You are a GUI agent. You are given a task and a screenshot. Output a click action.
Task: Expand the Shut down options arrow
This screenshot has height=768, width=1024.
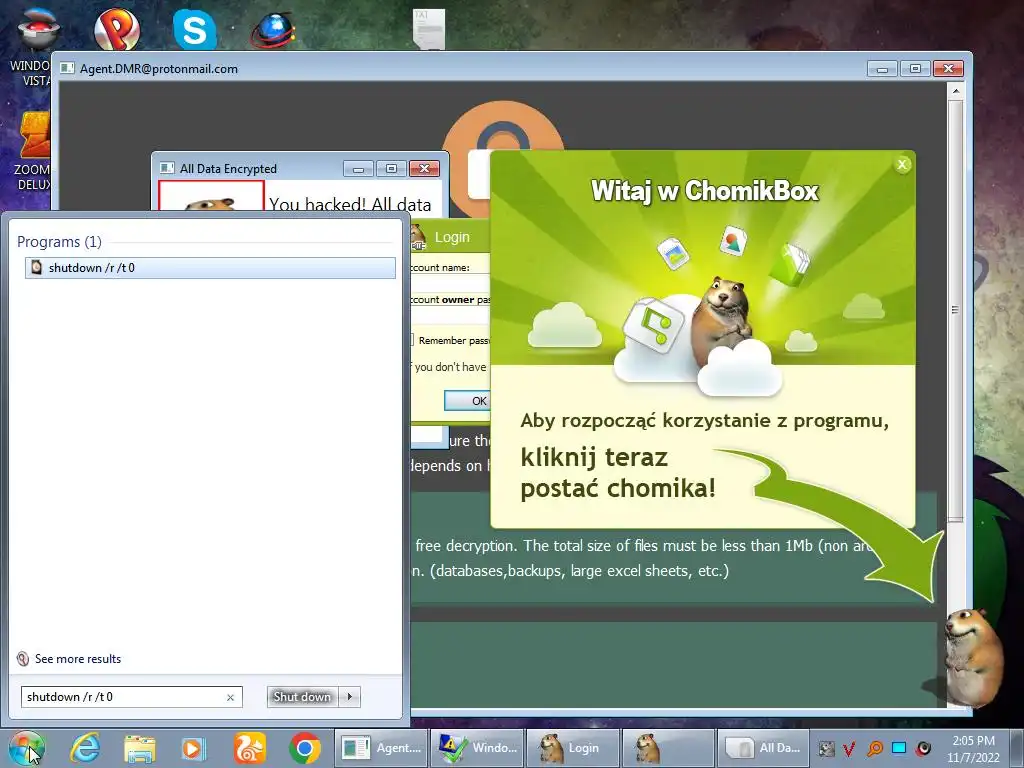pyautogui.click(x=350, y=697)
